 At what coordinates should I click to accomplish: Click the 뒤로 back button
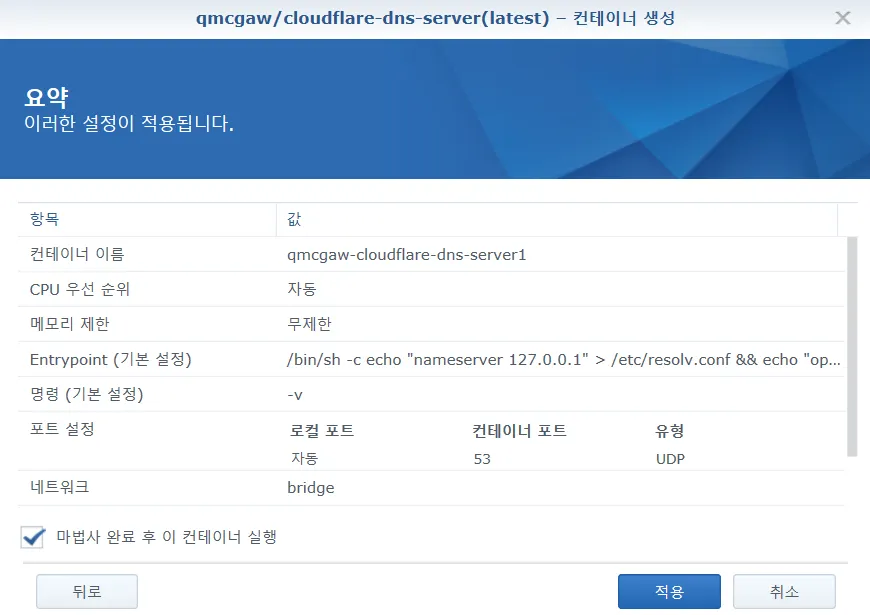tap(87, 591)
